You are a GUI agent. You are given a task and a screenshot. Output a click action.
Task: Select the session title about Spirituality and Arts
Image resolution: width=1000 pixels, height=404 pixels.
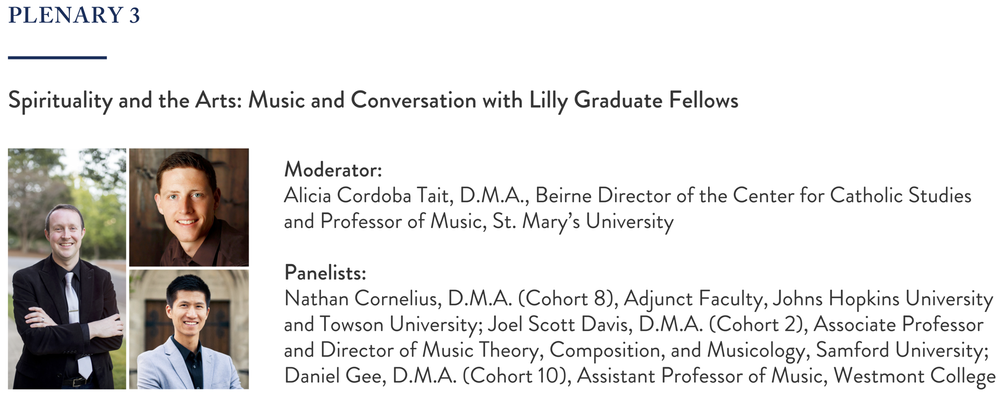pyautogui.click(x=373, y=100)
